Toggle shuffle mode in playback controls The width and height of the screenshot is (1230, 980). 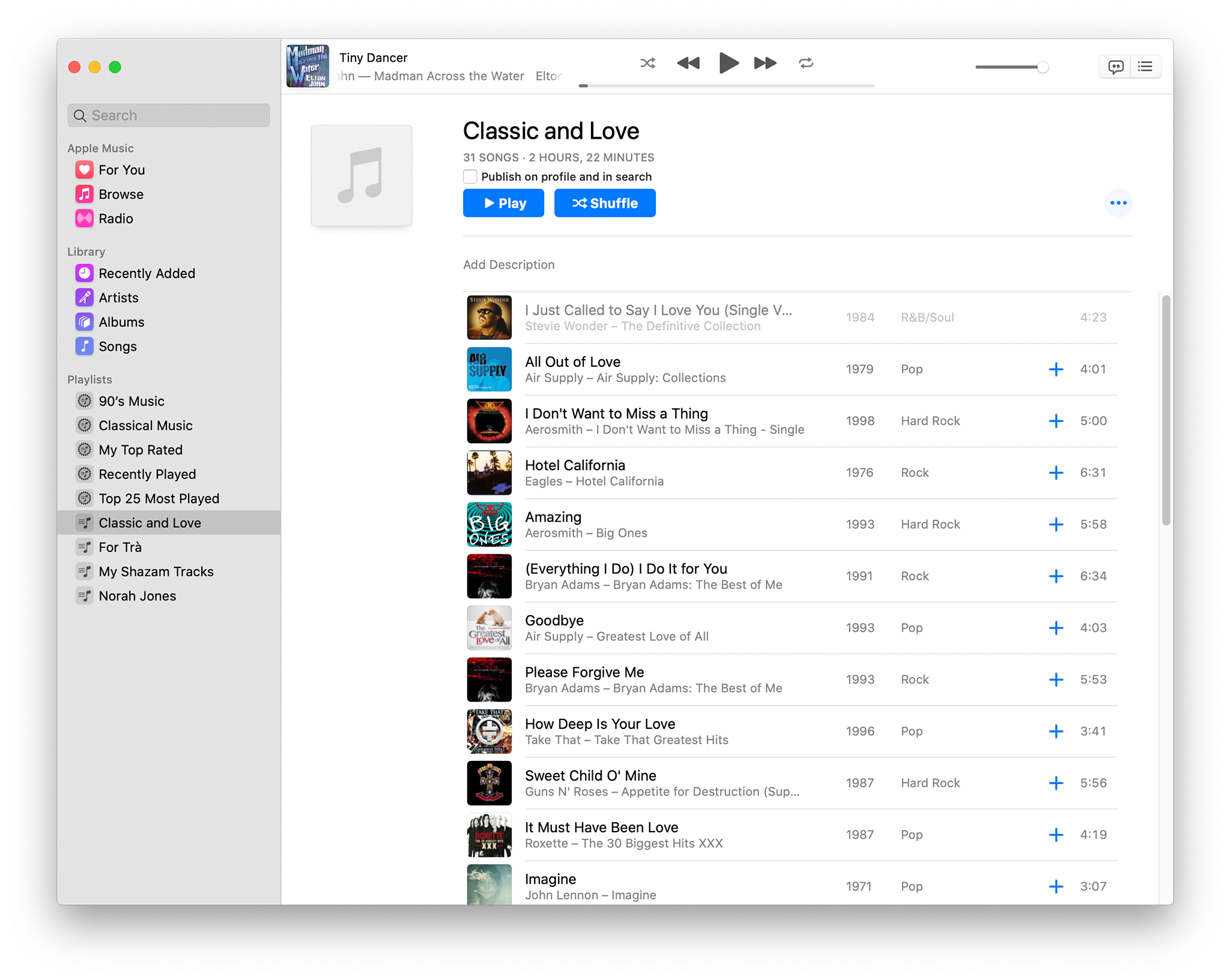tap(647, 63)
